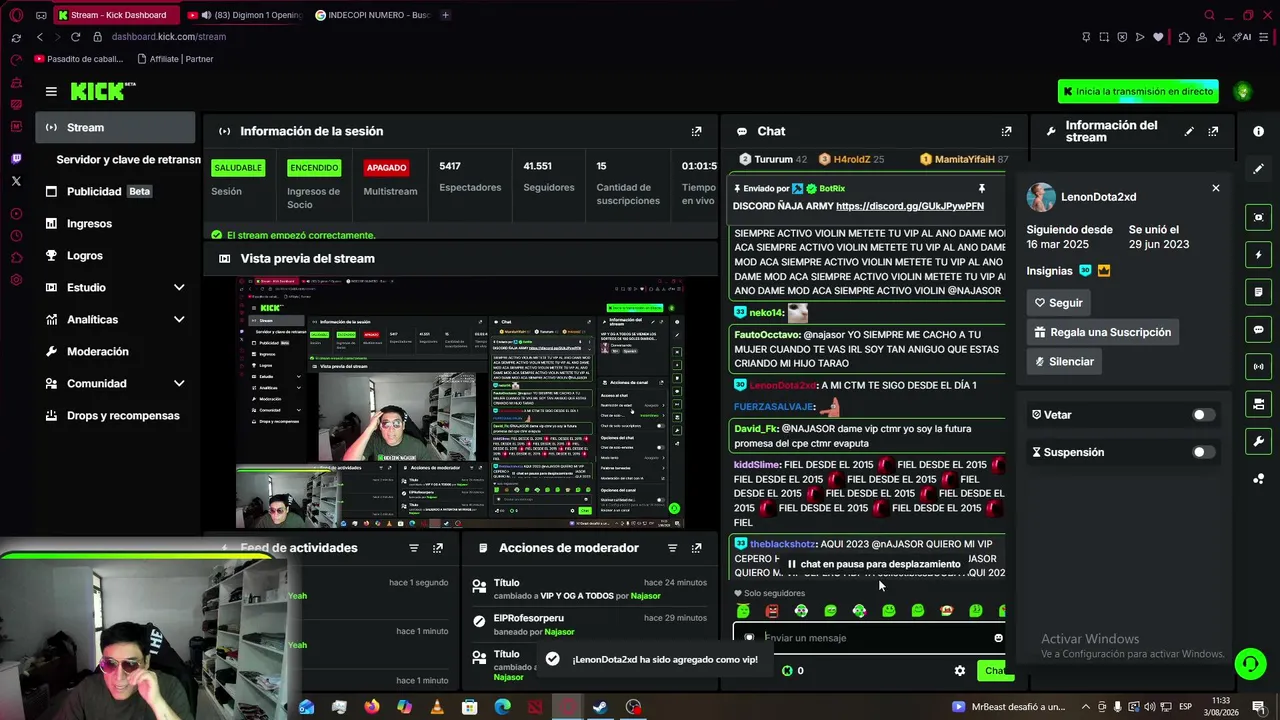Click username theblackshotz in chat
The height and width of the screenshot is (720, 1280).
(782, 544)
